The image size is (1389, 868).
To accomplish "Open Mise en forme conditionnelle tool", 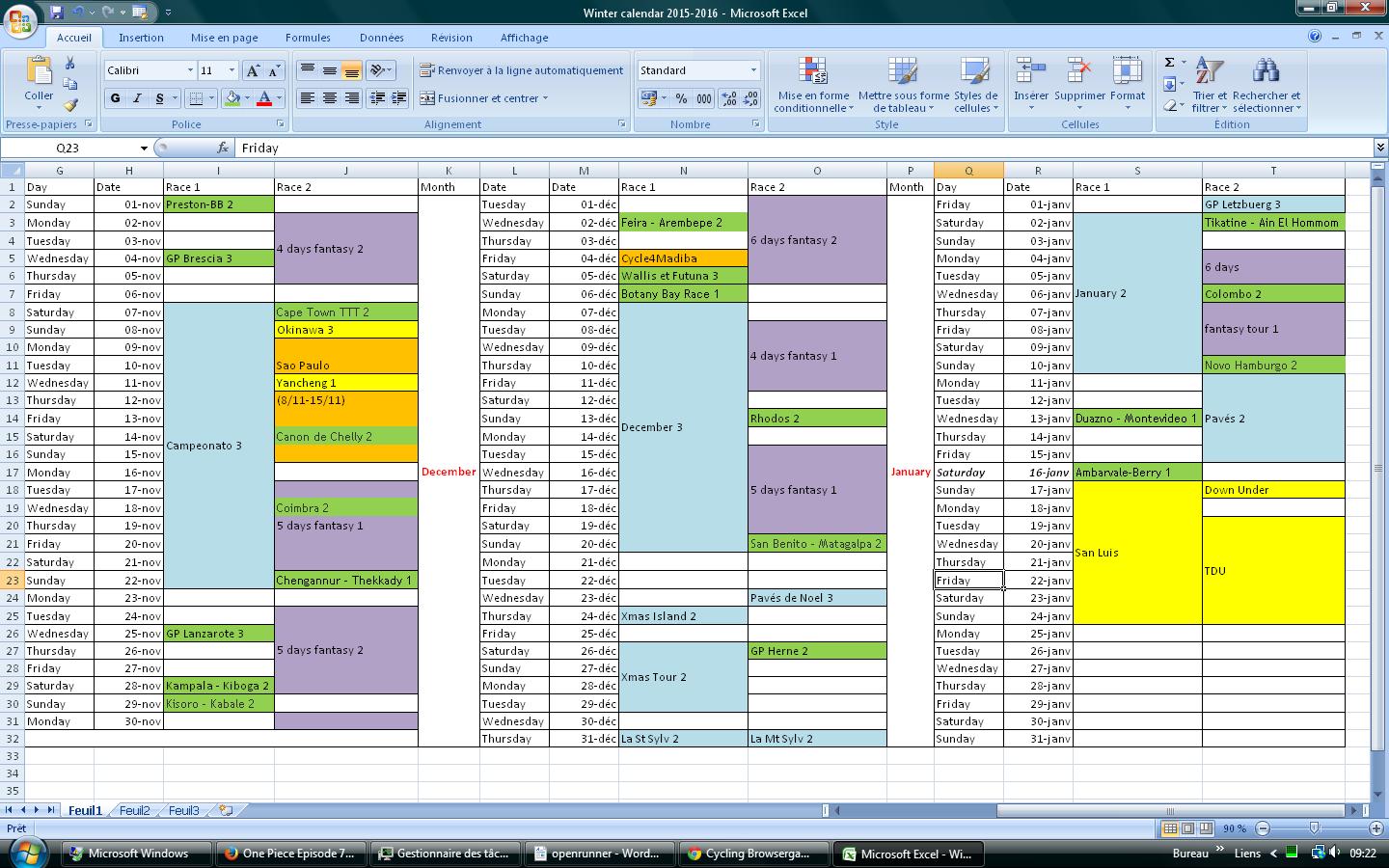I will click(x=813, y=87).
